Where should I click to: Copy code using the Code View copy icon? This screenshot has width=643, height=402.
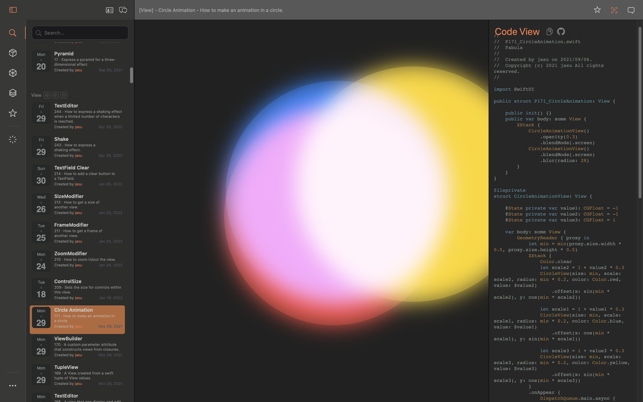click(549, 32)
